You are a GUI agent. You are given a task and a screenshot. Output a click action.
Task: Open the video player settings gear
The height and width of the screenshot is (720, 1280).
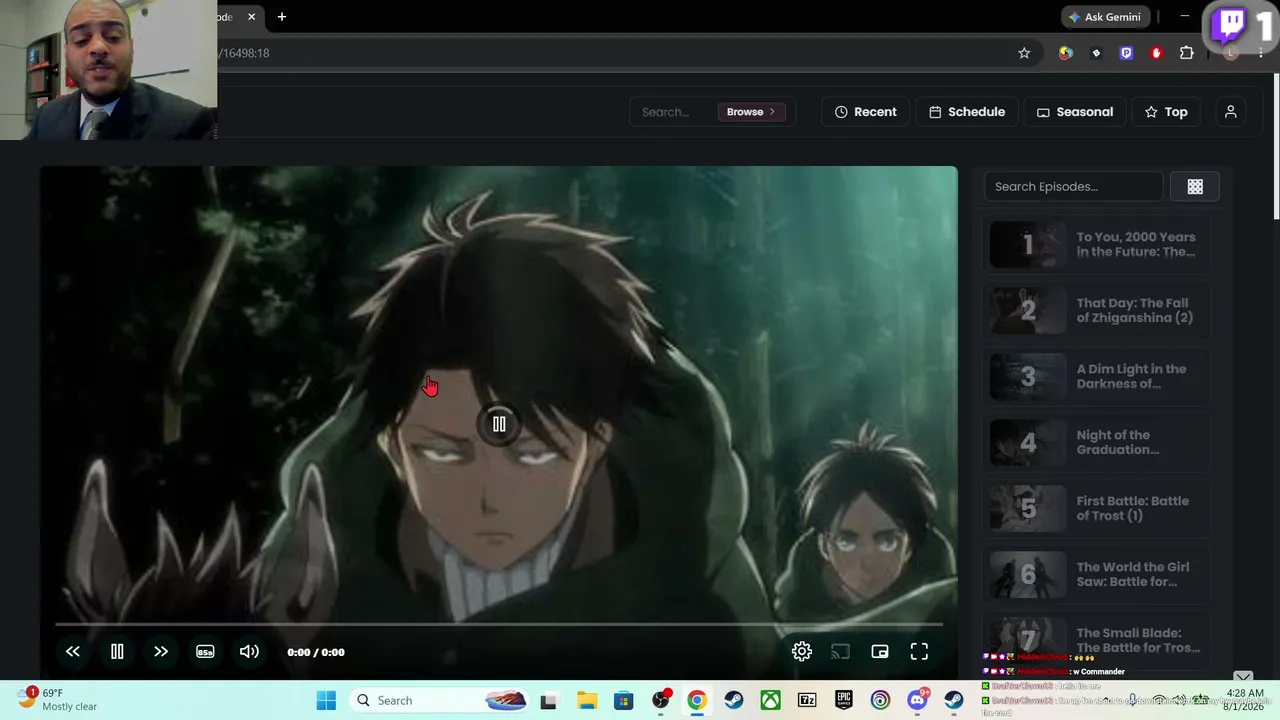pyautogui.click(x=802, y=652)
